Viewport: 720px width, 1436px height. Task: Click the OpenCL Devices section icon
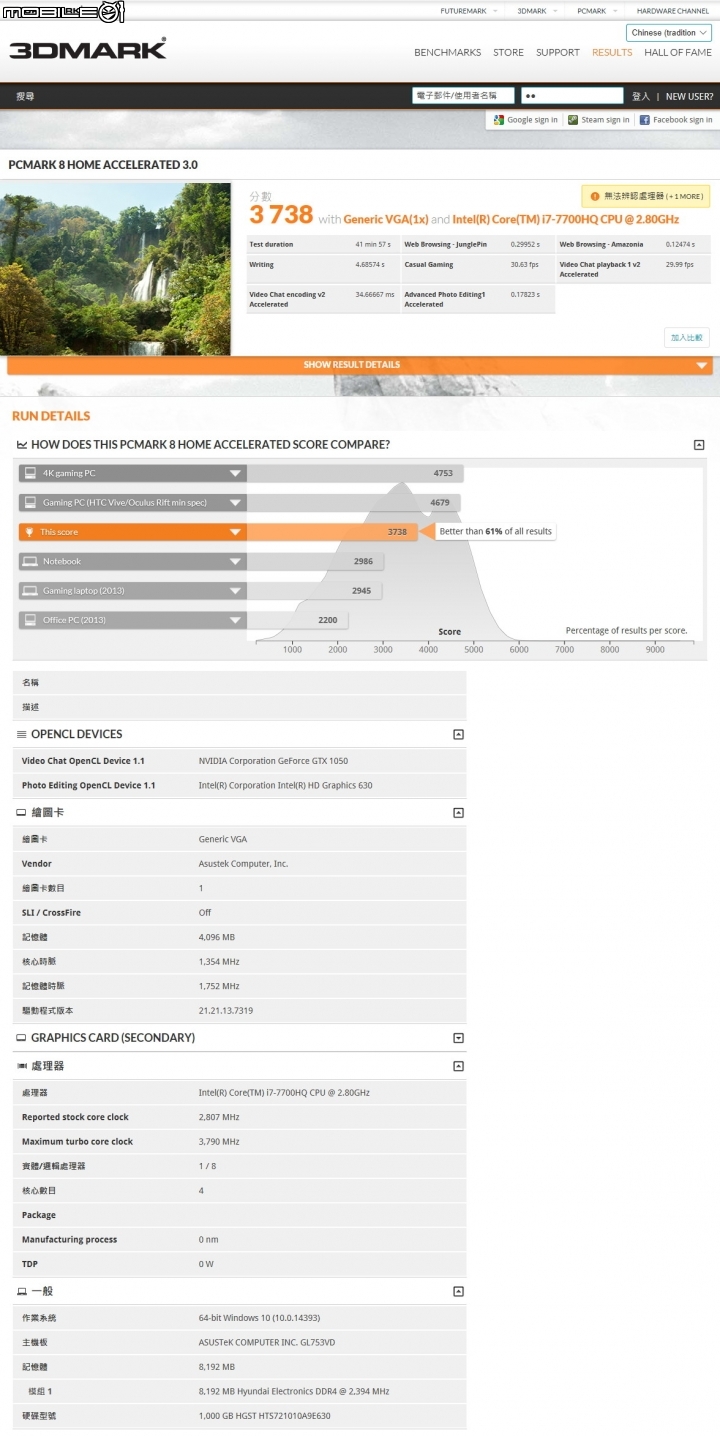pyautogui.click(x=22, y=734)
